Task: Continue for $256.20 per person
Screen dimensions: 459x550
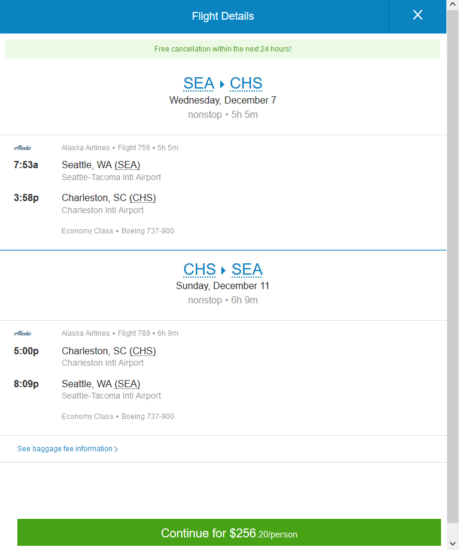Action: 229,532
